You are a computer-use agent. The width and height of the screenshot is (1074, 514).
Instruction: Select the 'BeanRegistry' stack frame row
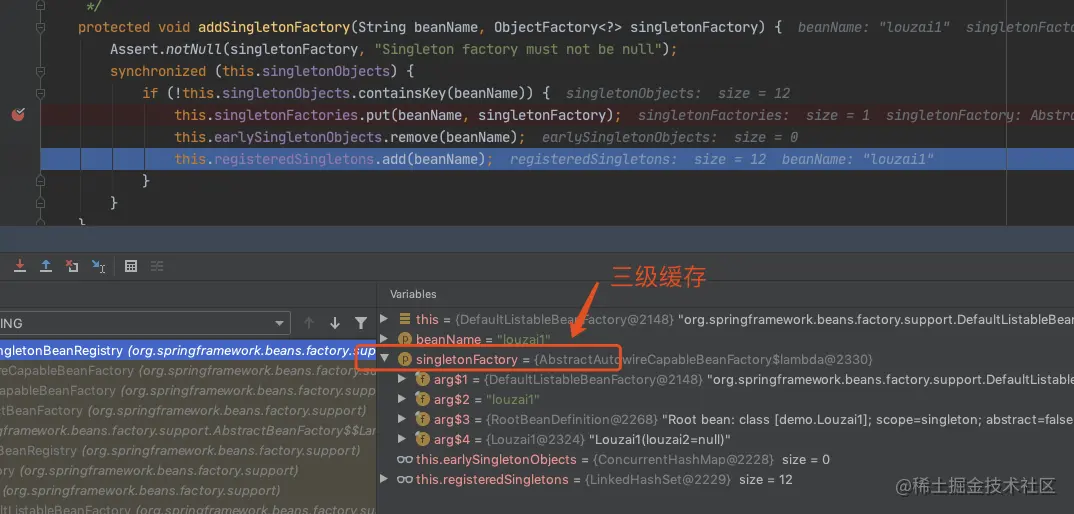[x=188, y=450]
